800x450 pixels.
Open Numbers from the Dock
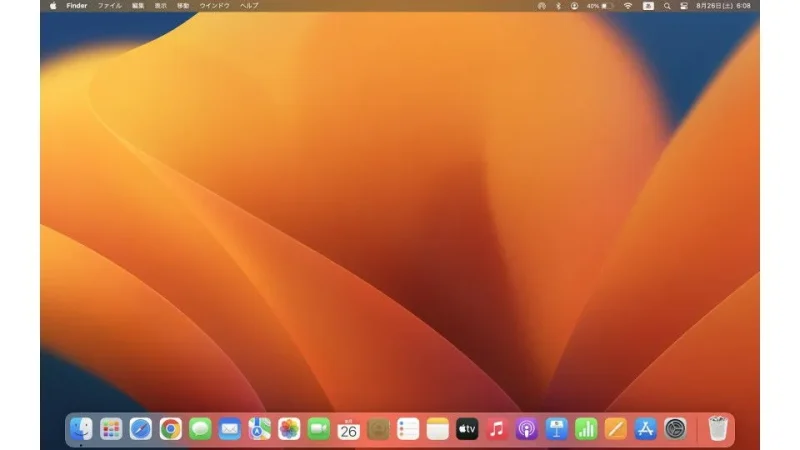586,429
